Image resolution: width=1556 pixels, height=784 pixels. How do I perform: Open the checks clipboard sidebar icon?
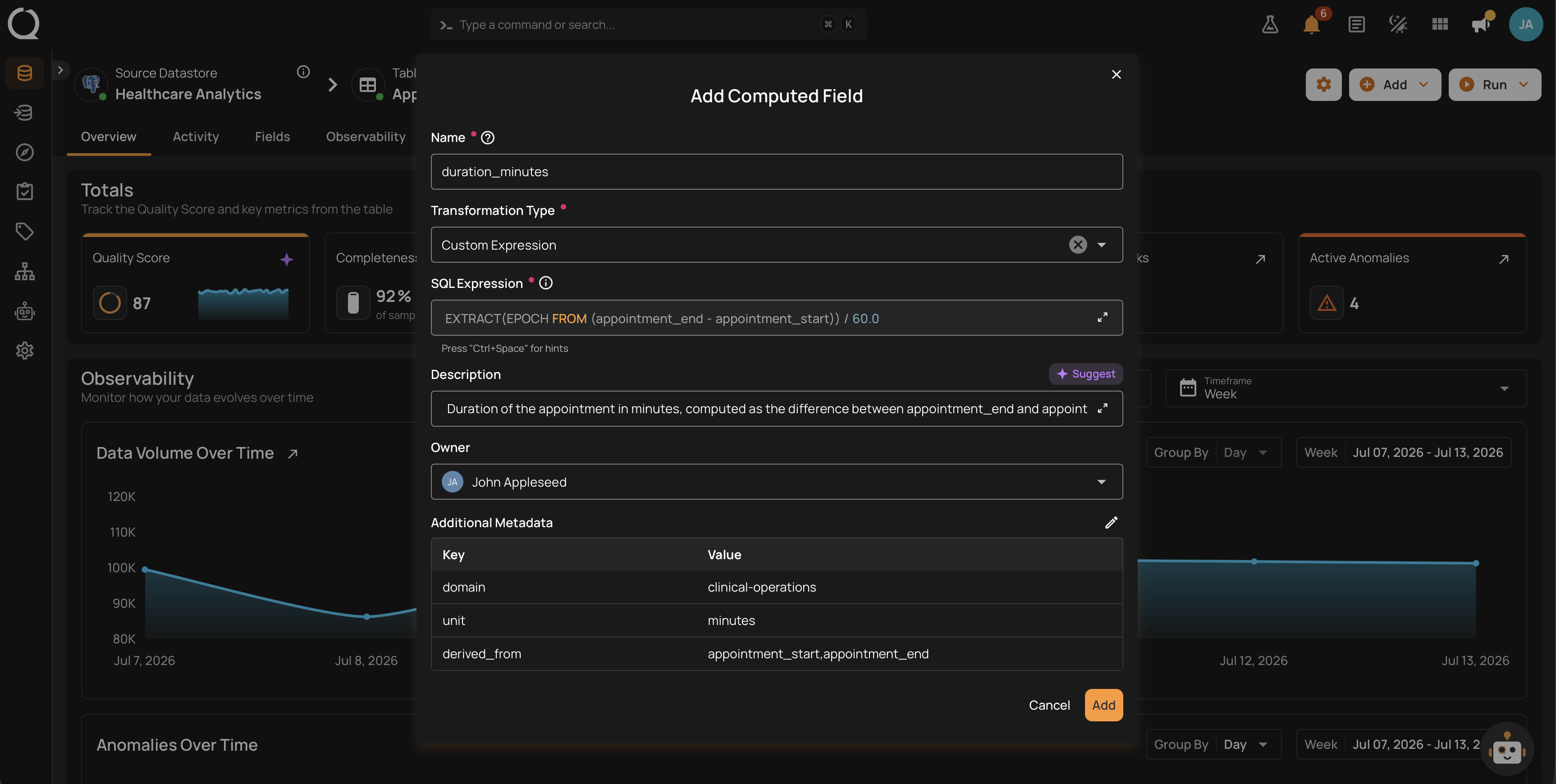click(25, 191)
